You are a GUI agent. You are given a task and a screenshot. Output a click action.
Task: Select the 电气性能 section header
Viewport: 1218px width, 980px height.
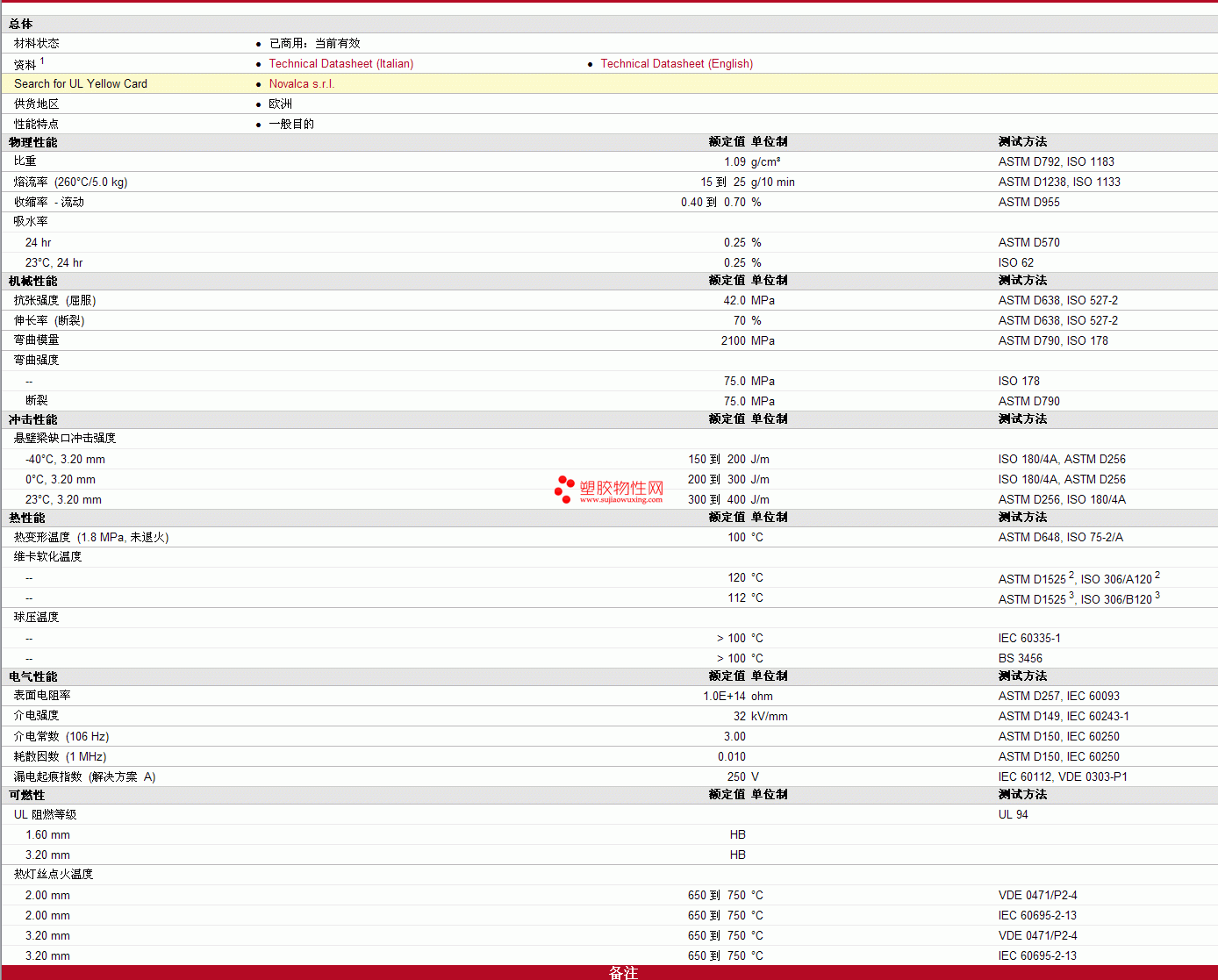(33, 676)
